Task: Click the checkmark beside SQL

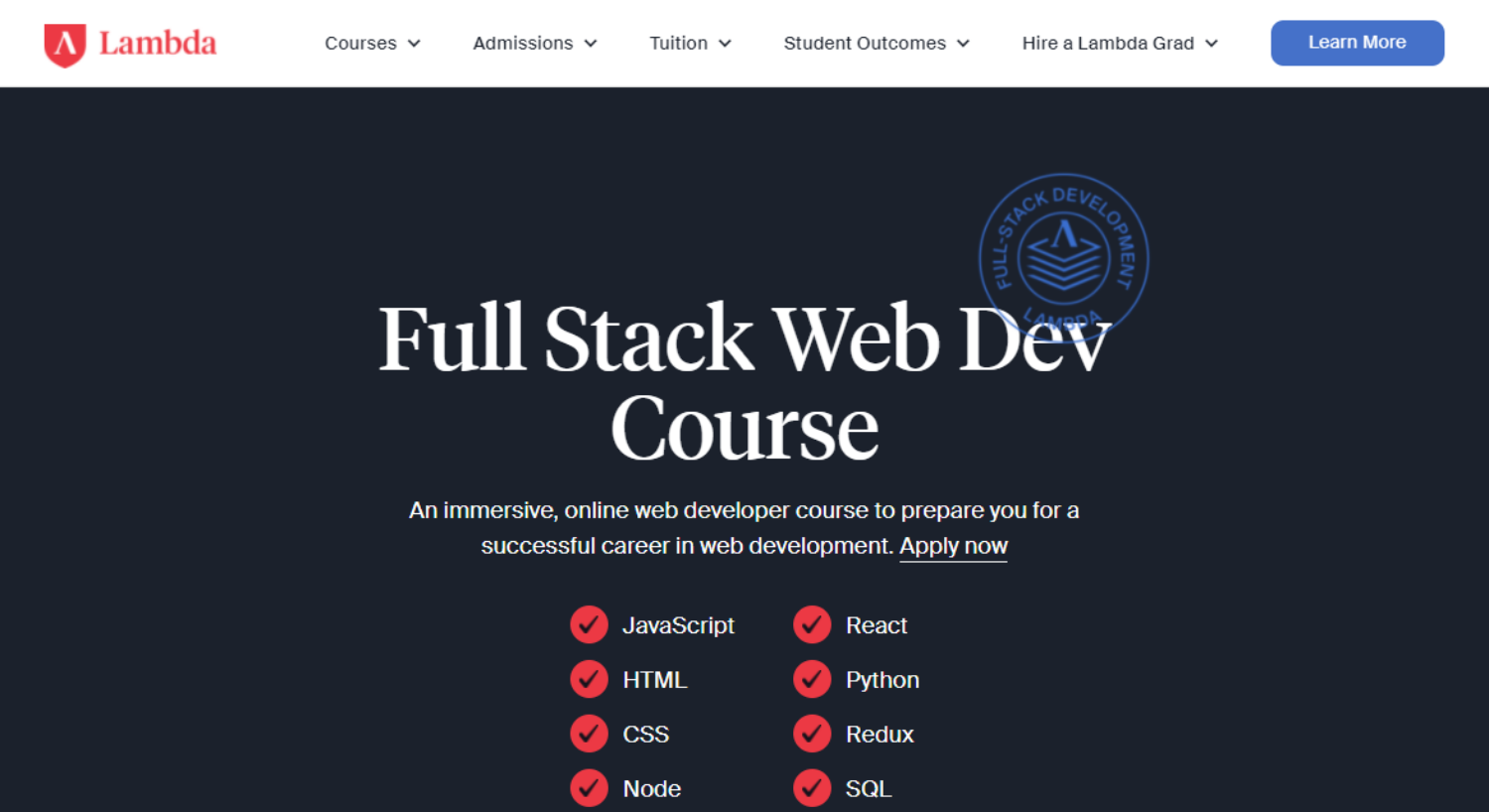Action: click(812, 787)
